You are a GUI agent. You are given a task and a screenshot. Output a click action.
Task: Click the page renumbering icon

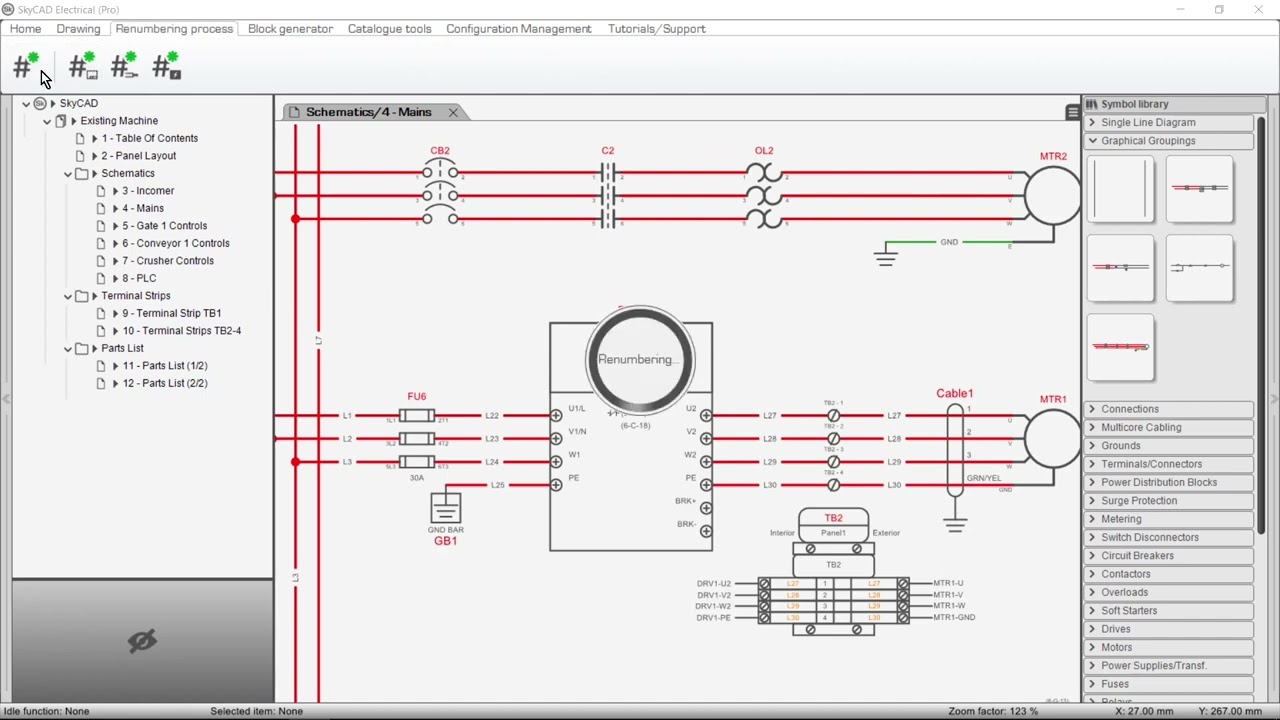click(82, 66)
